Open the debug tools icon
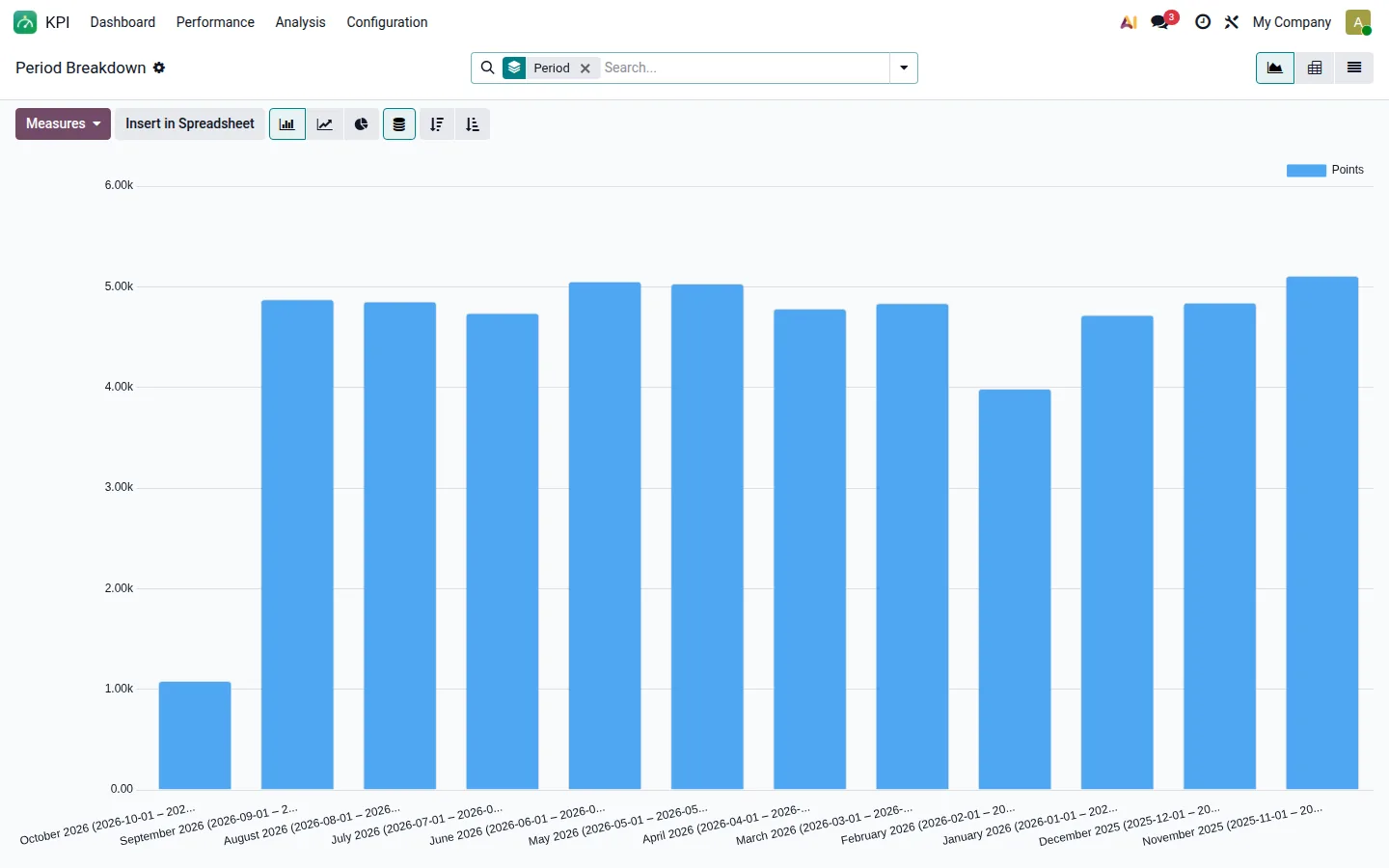 point(1232,22)
